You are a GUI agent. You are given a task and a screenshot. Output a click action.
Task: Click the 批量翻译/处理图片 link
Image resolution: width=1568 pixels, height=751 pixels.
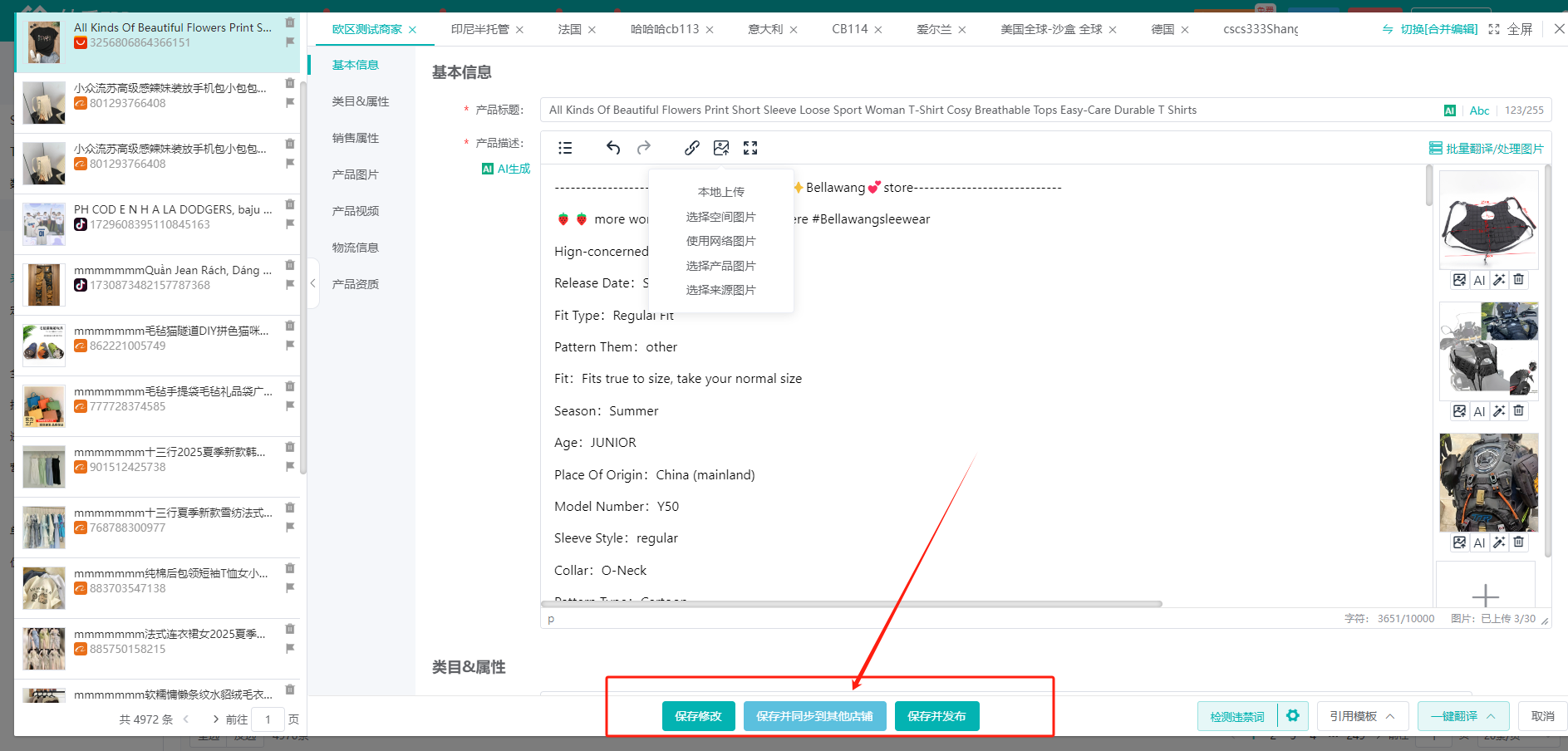[x=1486, y=149]
